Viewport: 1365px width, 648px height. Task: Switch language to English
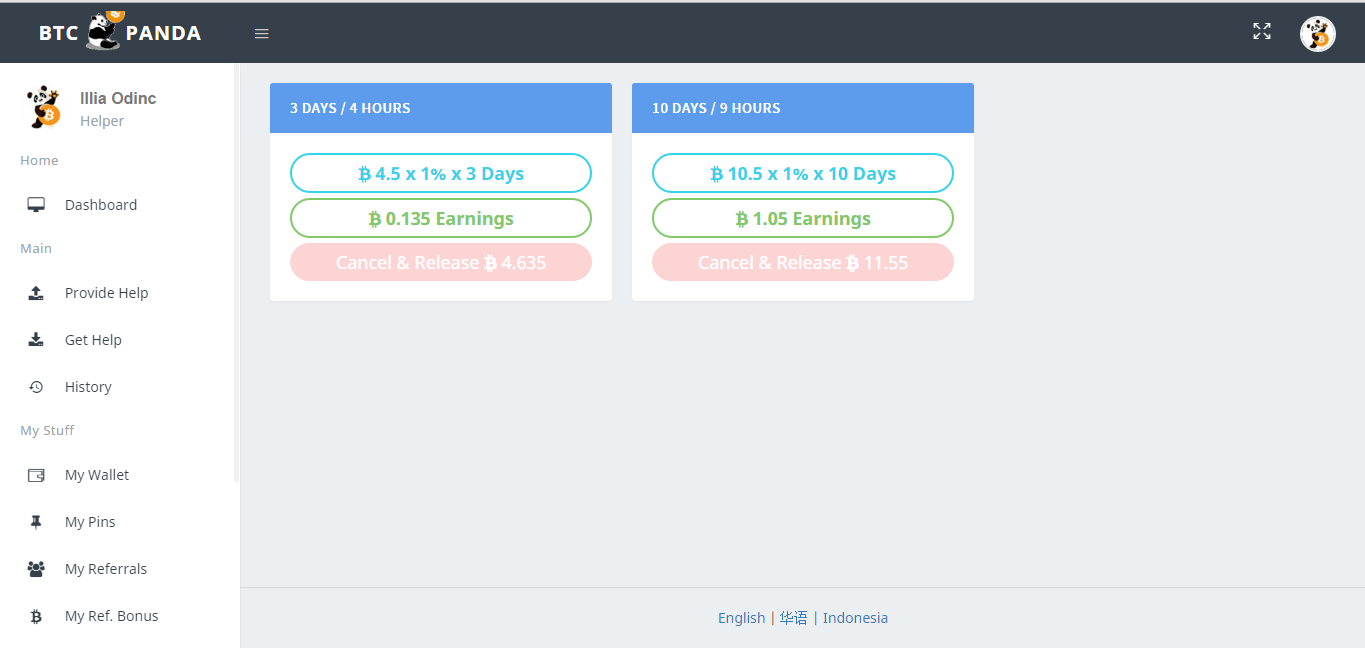click(x=741, y=618)
